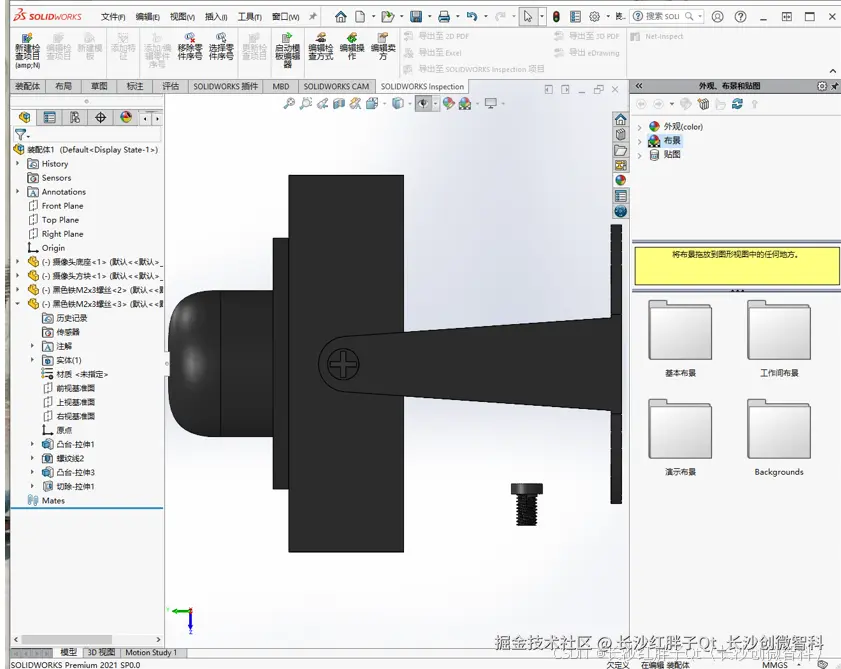Expand the 外观(color) node
Screen dimensions: 841x669
tap(639, 127)
